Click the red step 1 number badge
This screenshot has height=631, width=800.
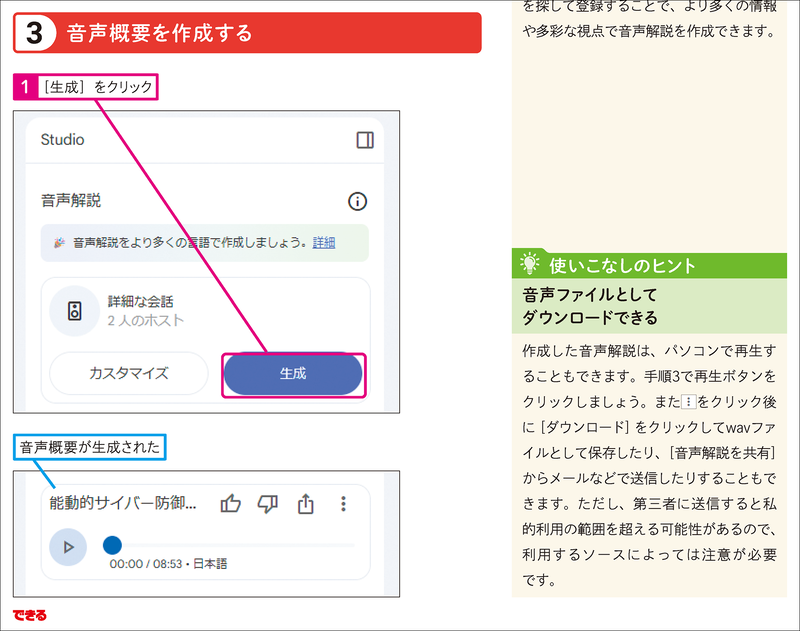[x=26, y=88]
